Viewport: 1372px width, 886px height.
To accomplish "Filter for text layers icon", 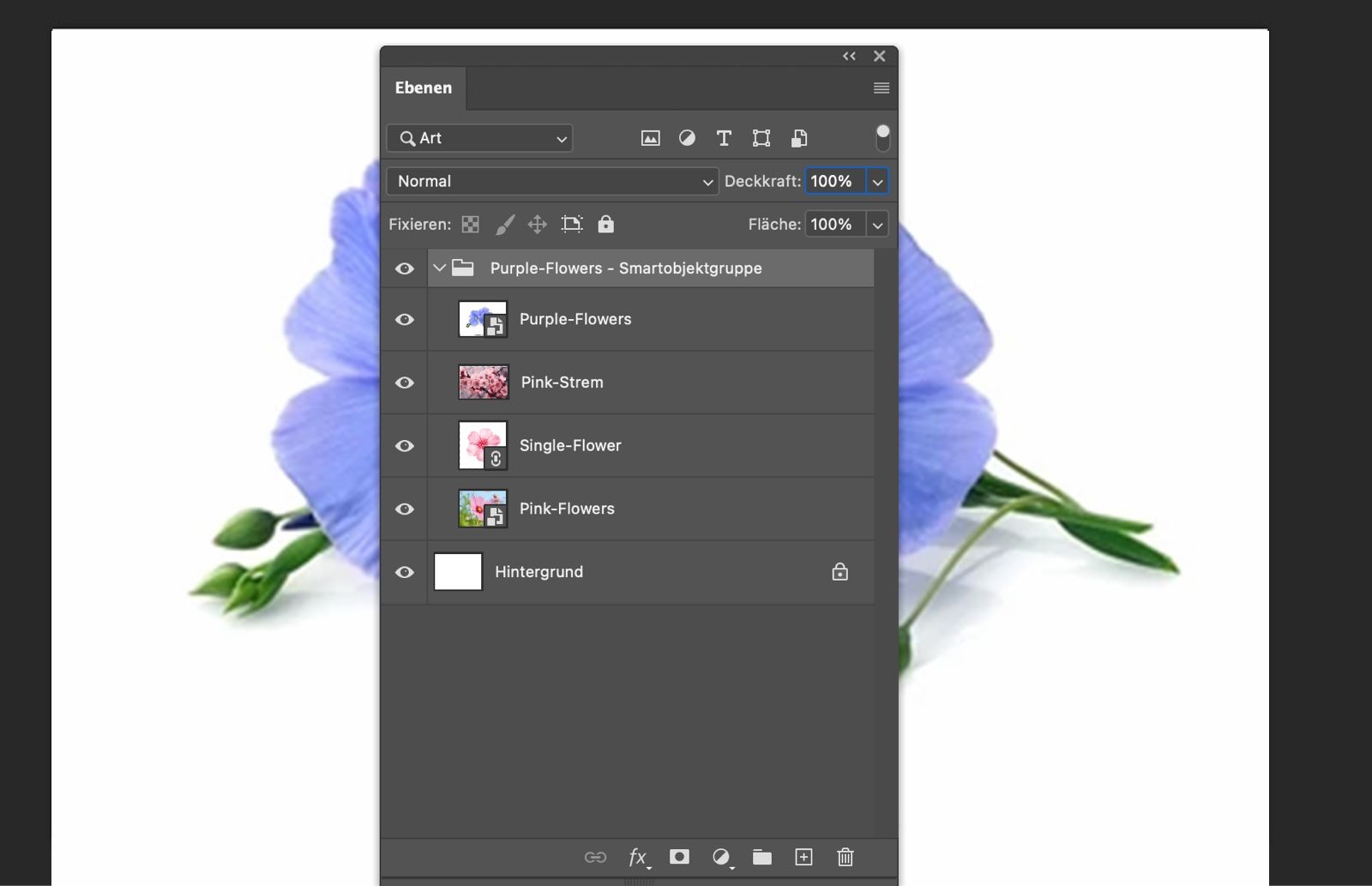I will pos(724,138).
